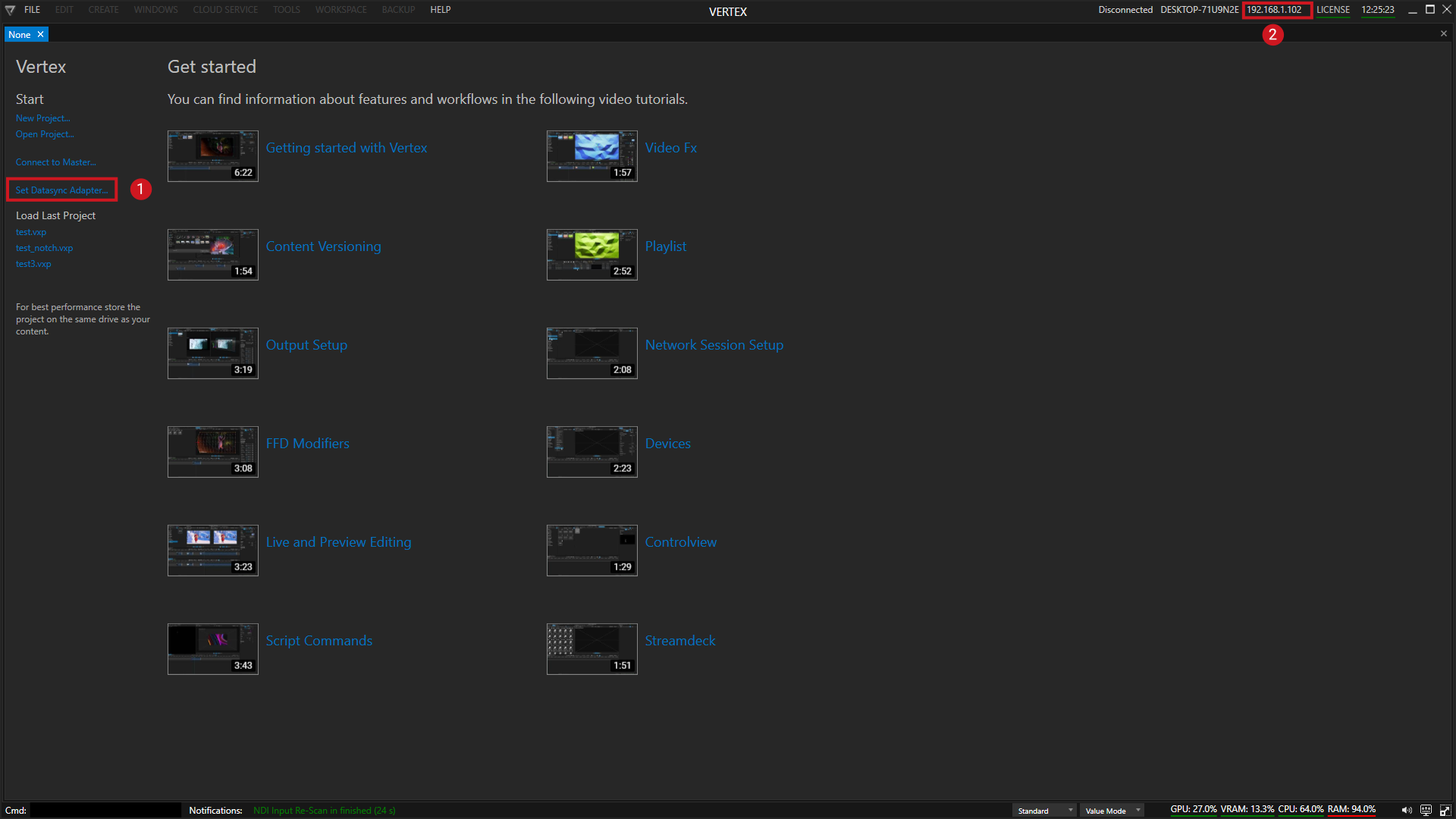
Task: Open the Playlist tutorial link
Action: pos(666,246)
